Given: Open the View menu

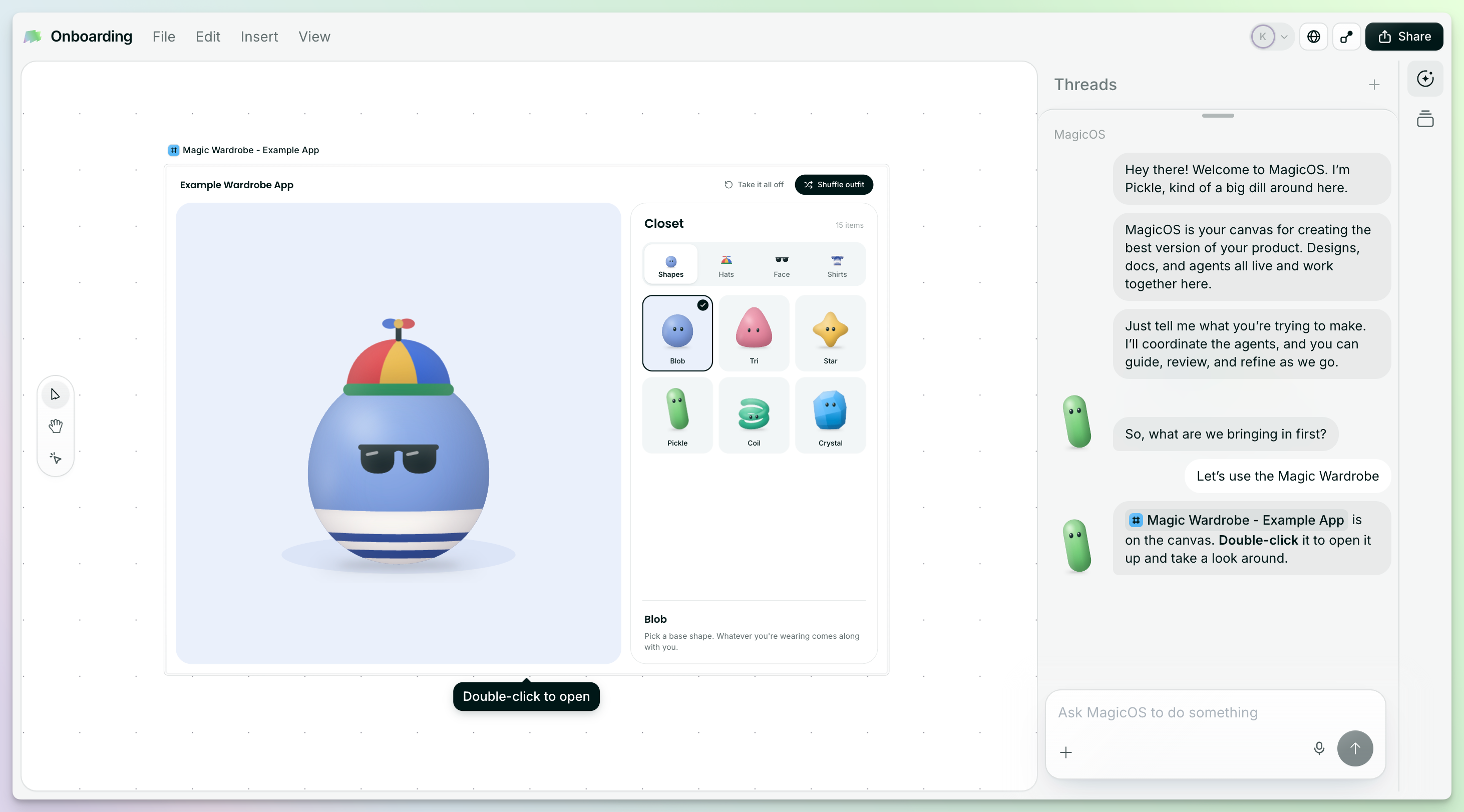Looking at the screenshot, I should [314, 37].
